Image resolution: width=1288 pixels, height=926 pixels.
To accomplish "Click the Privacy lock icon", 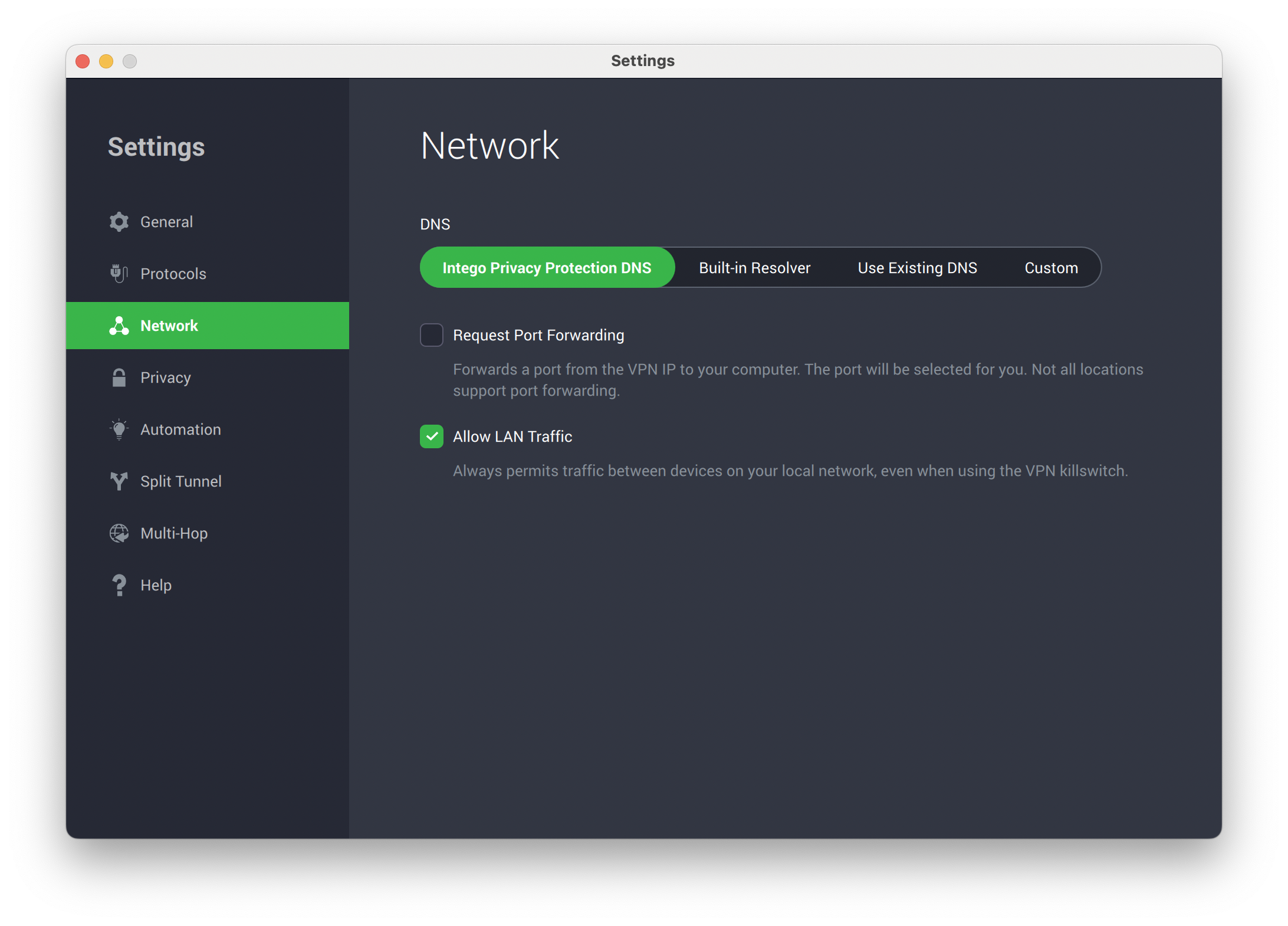I will [x=119, y=377].
